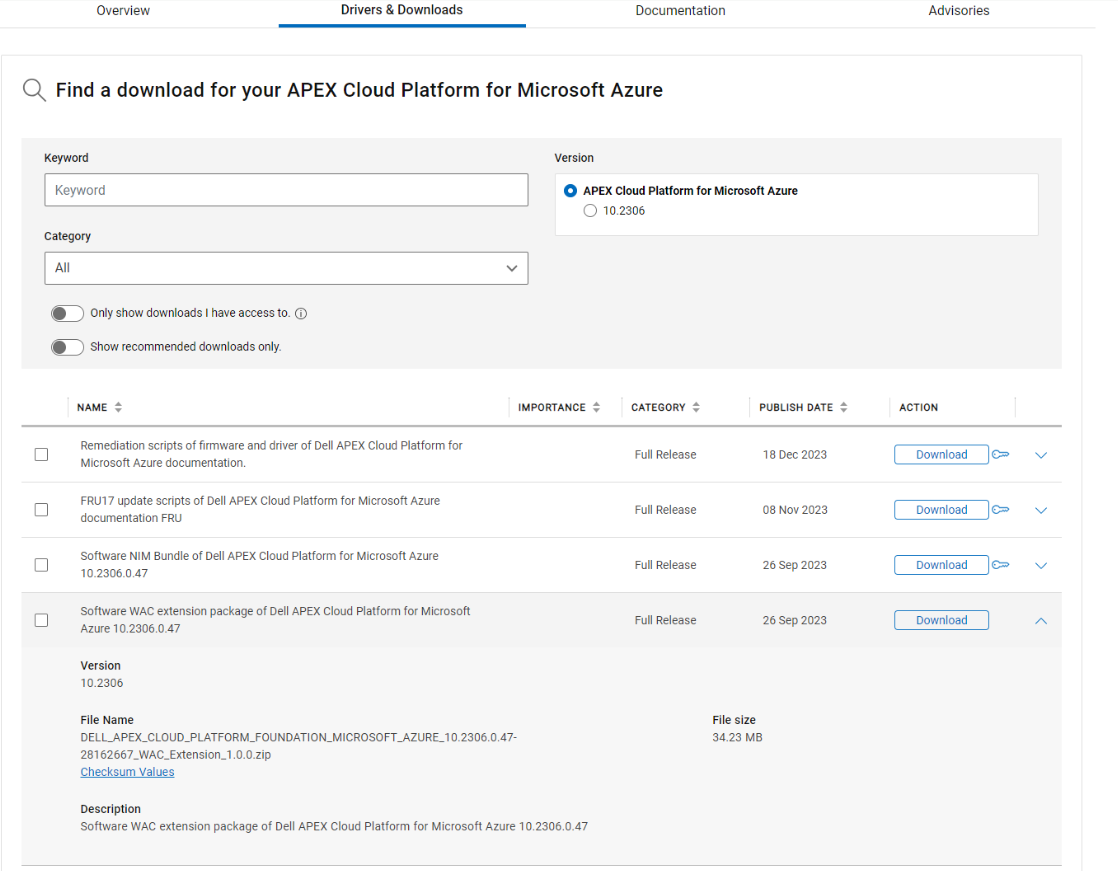Download the Remediation scripts file

pyautogui.click(x=941, y=455)
